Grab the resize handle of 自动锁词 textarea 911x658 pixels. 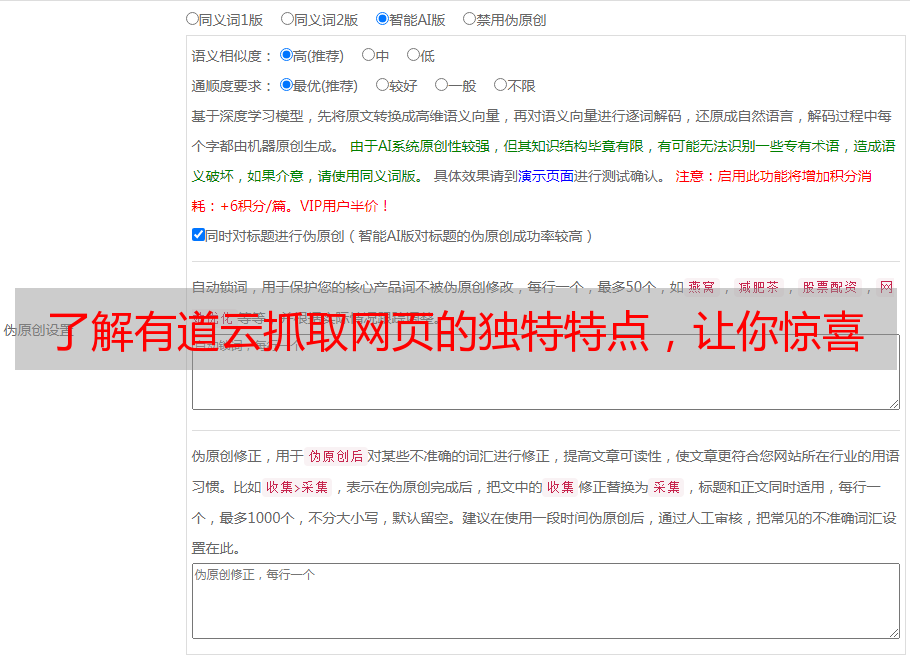click(x=894, y=404)
